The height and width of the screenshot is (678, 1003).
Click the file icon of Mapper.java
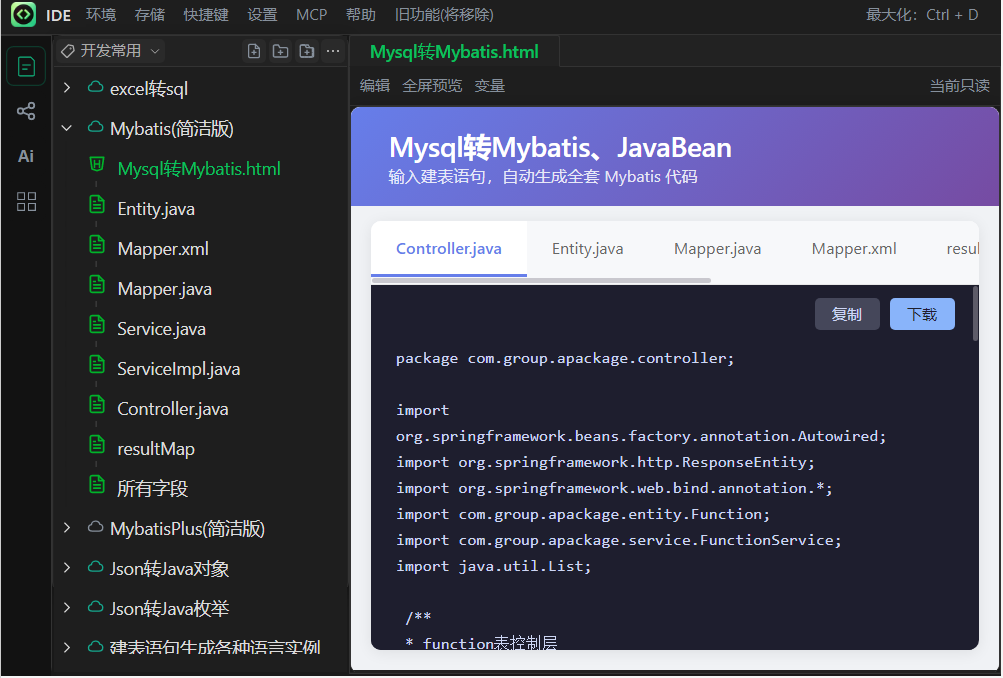(x=97, y=285)
